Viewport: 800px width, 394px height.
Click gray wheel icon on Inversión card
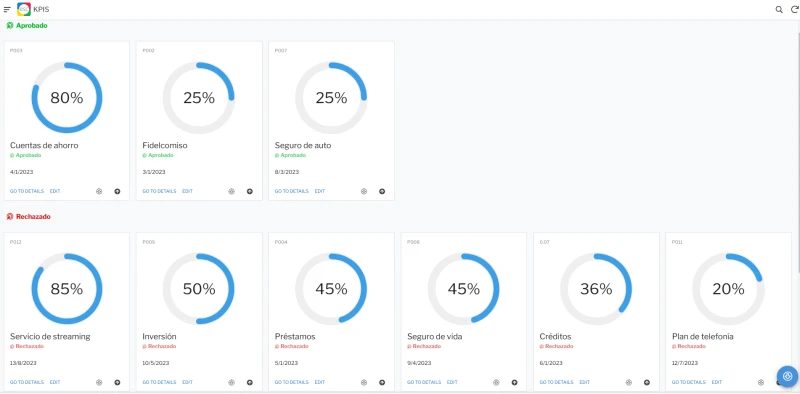(231, 382)
